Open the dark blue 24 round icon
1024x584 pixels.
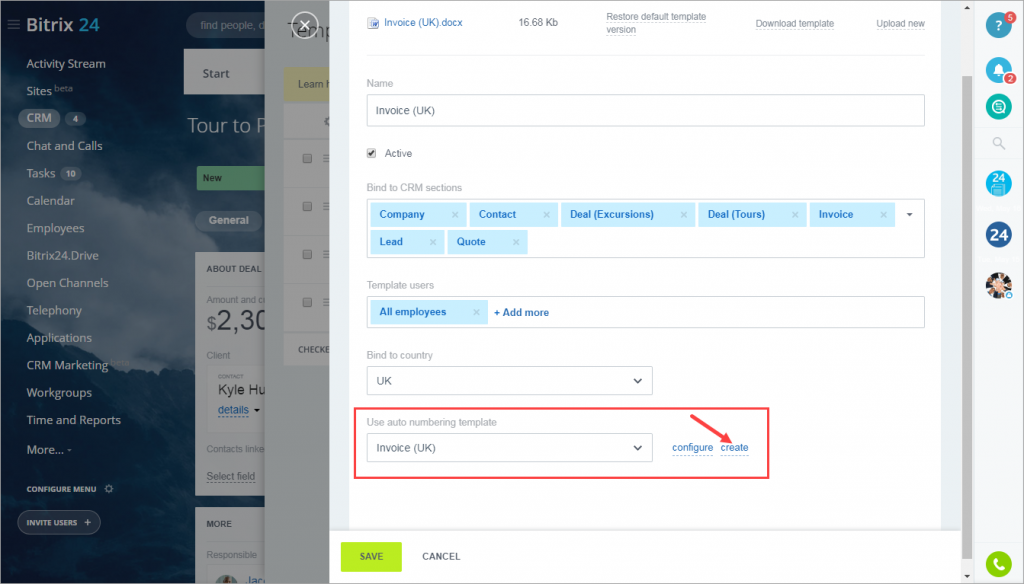point(998,235)
